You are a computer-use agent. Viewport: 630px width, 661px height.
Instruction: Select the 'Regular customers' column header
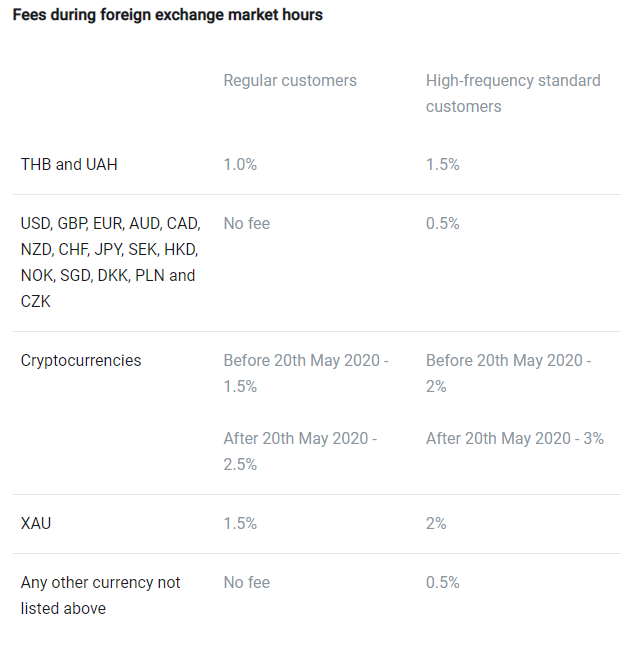[x=290, y=81]
